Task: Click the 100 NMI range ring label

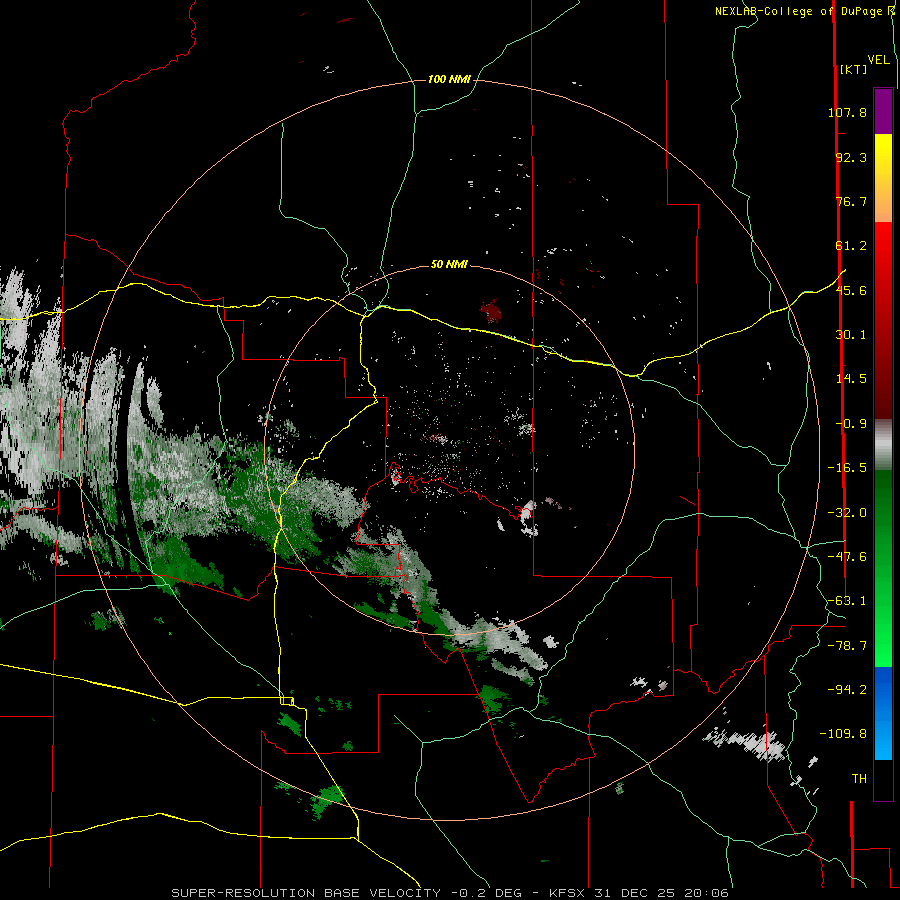Action: coord(449,79)
